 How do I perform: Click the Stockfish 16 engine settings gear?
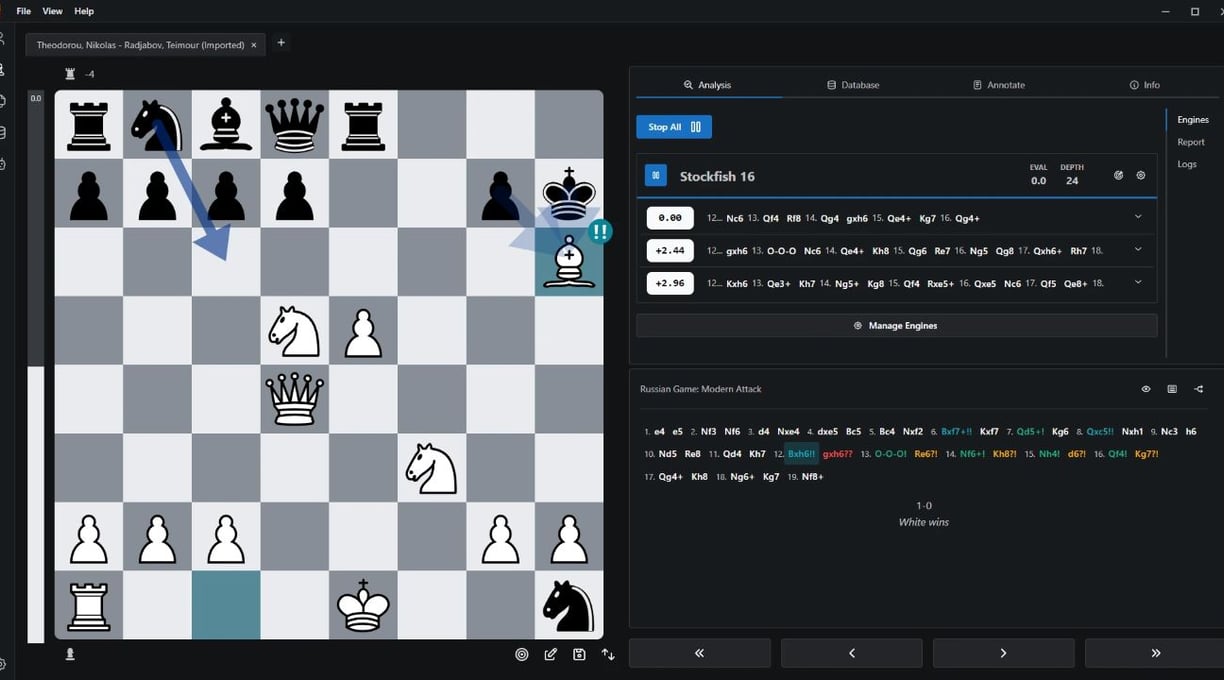(x=1141, y=175)
